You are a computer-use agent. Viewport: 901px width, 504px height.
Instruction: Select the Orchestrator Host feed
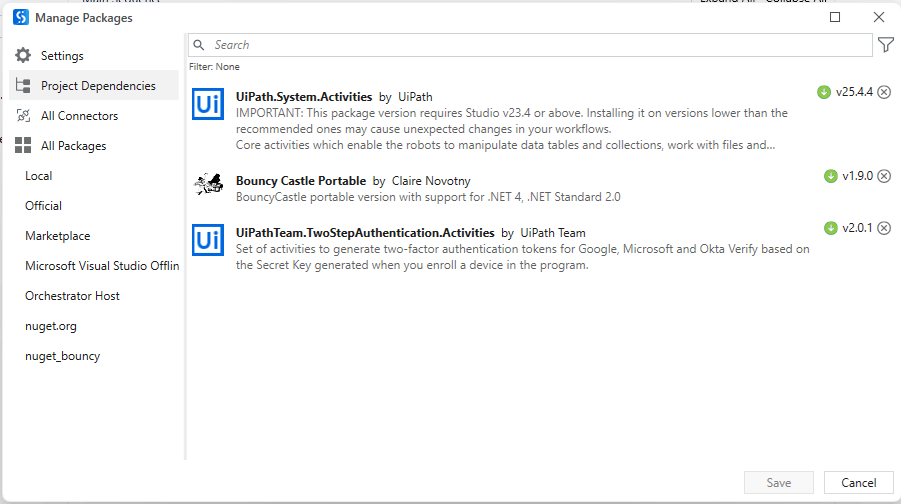click(x=72, y=296)
